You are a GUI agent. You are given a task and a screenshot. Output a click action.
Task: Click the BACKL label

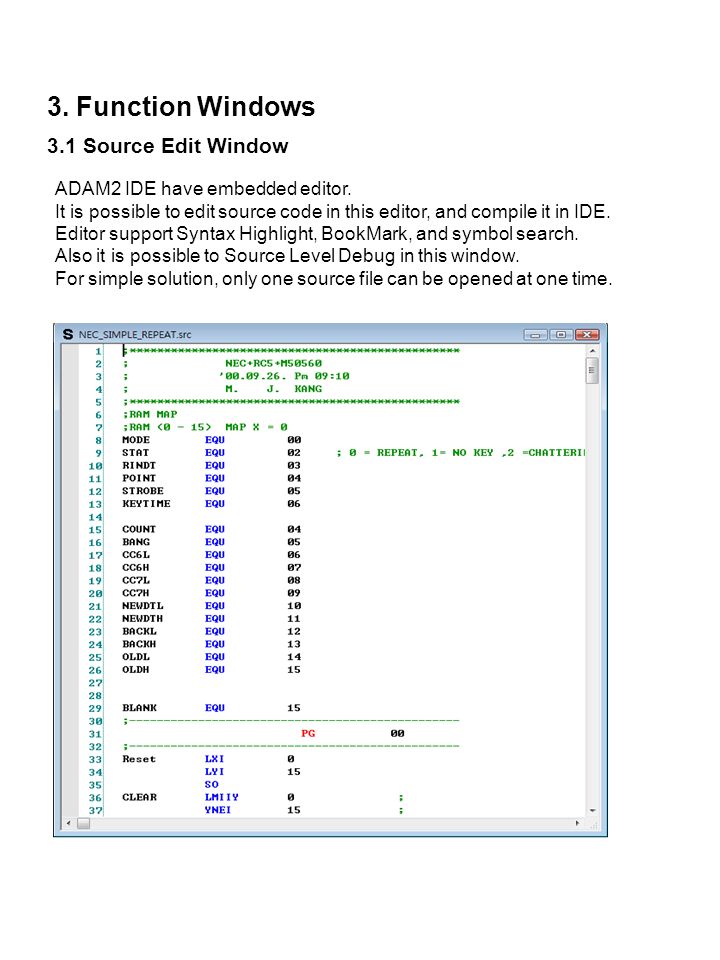[x=140, y=632]
